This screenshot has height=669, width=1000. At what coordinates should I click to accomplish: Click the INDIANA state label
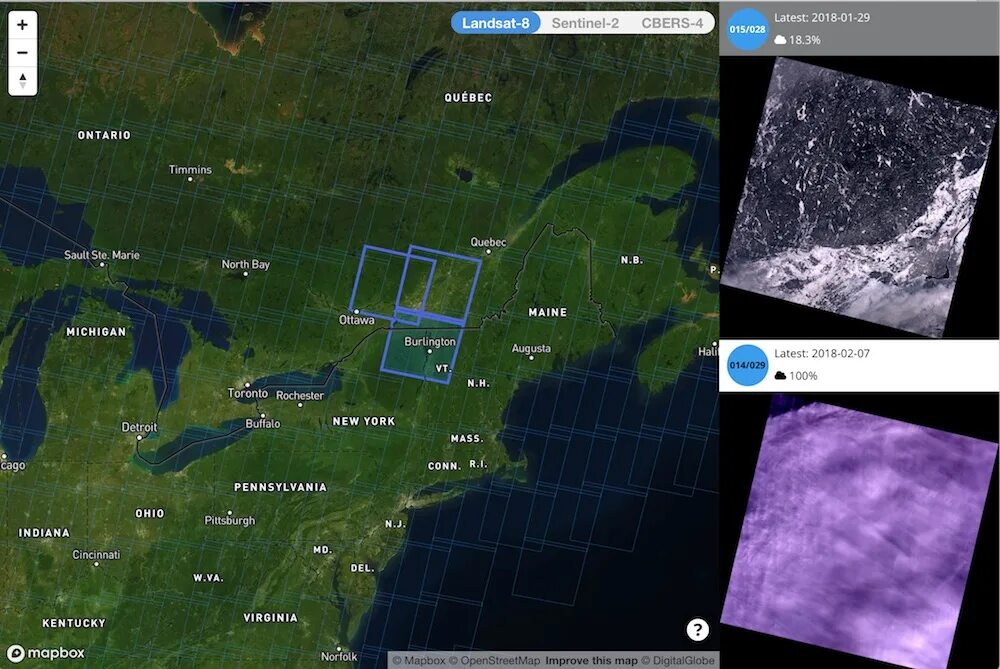[44, 533]
